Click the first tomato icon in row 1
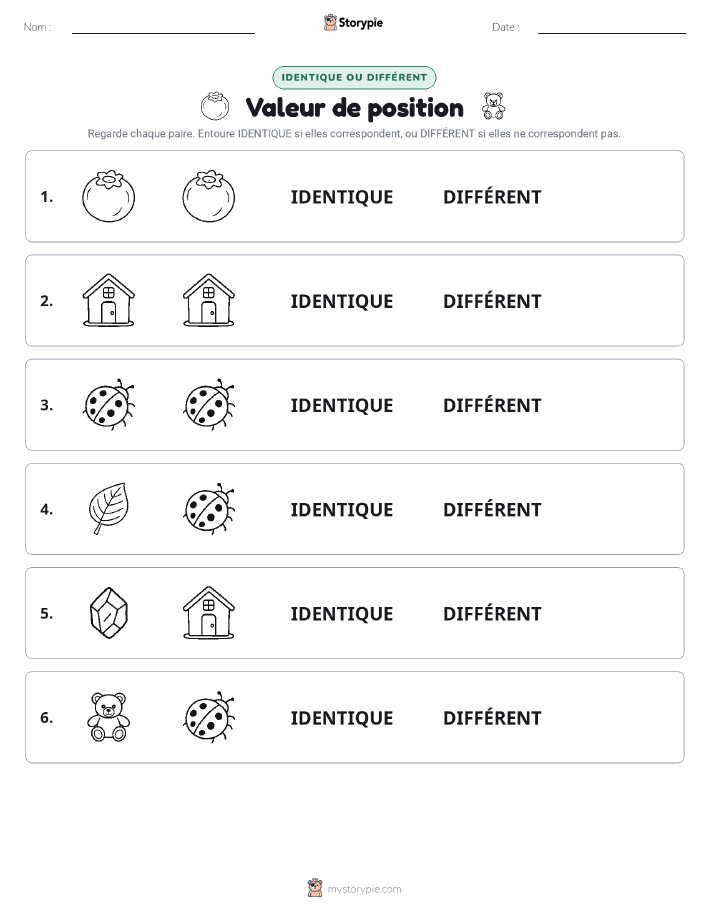 109,196
